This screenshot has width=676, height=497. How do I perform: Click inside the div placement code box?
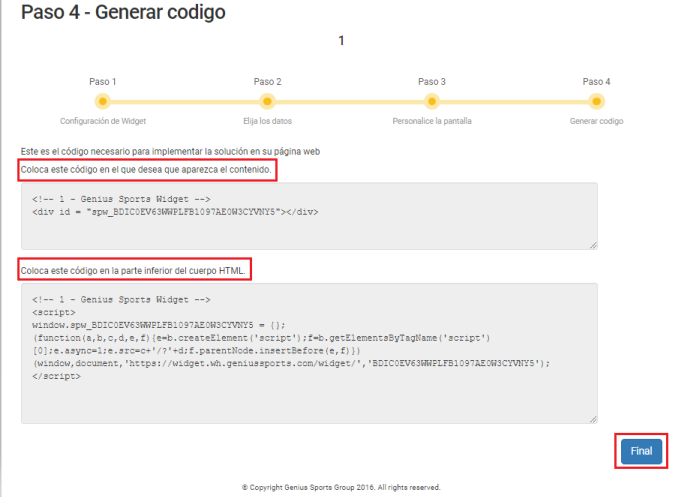(x=309, y=216)
